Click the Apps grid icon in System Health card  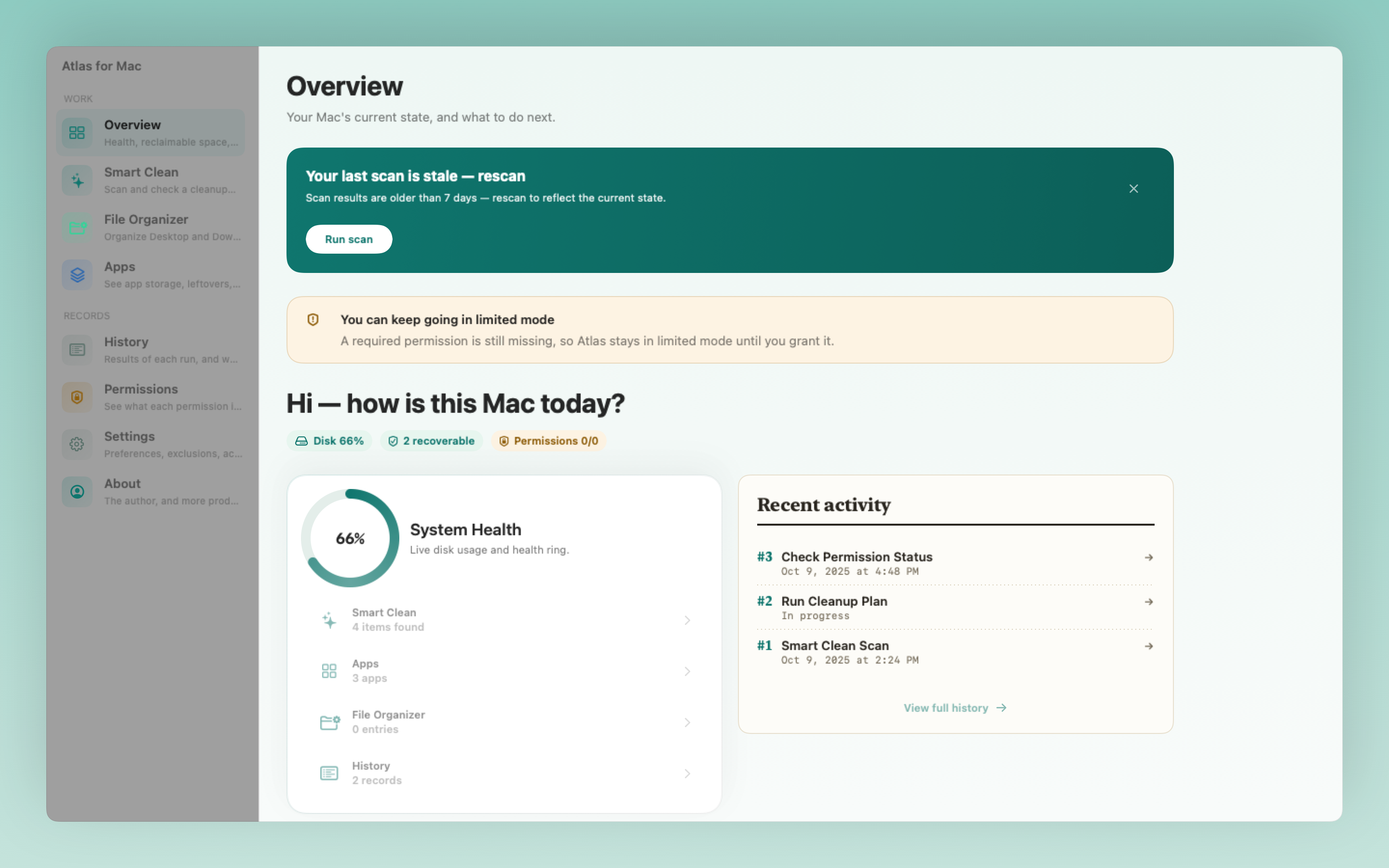(x=329, y=671)
